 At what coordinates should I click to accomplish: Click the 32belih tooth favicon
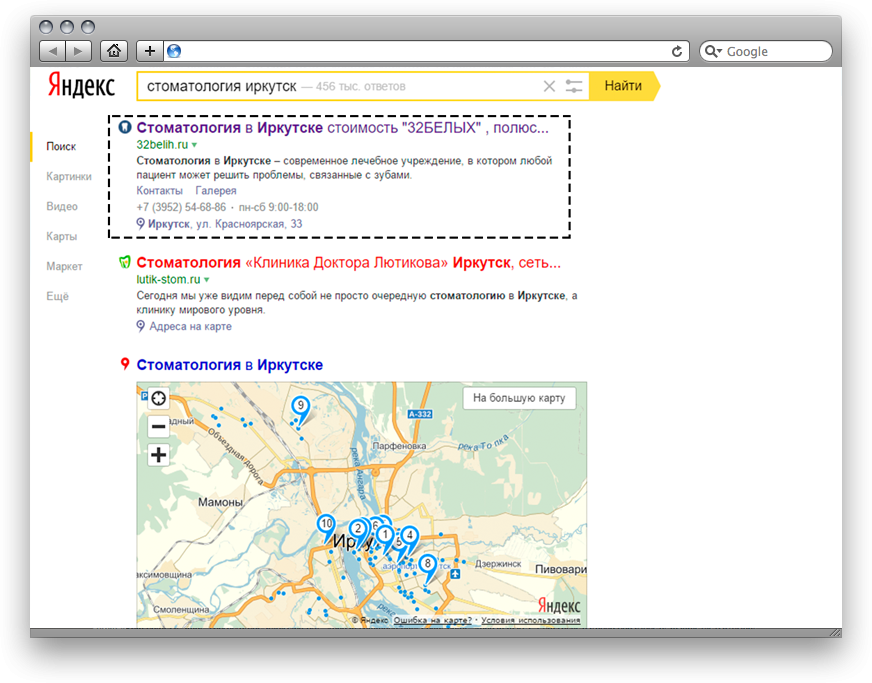tap(125, 127)
